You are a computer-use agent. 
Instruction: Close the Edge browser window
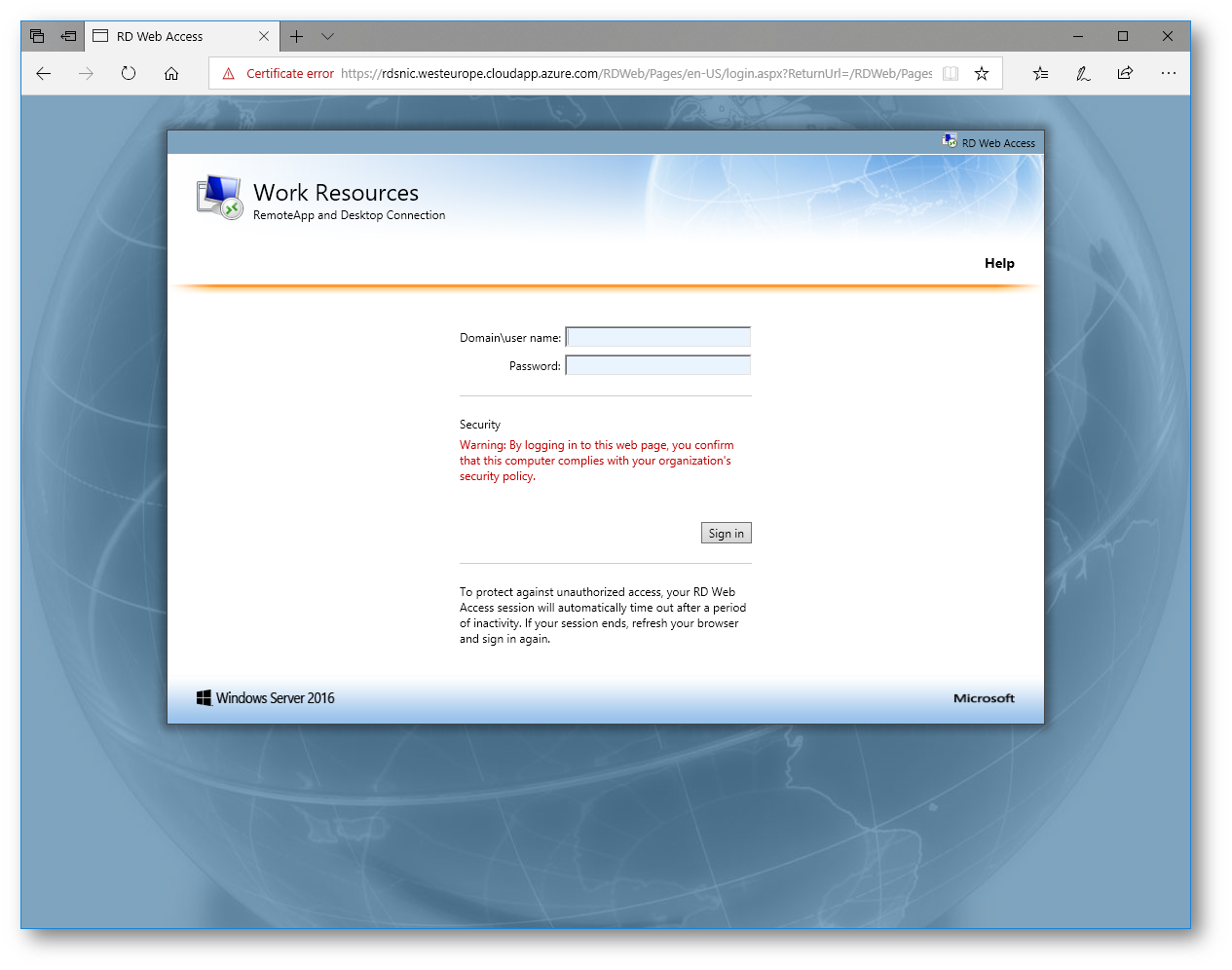tap(1168, 36)
